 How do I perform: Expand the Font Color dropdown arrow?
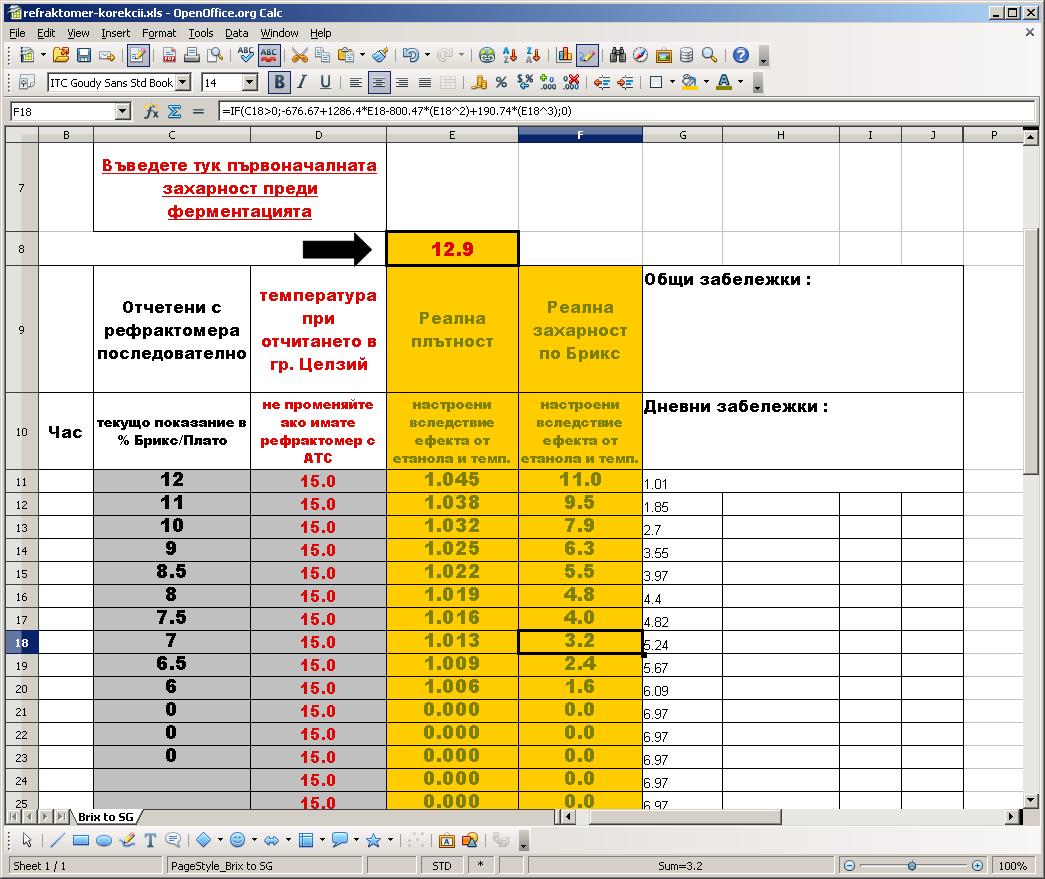(x=740, y=82)
